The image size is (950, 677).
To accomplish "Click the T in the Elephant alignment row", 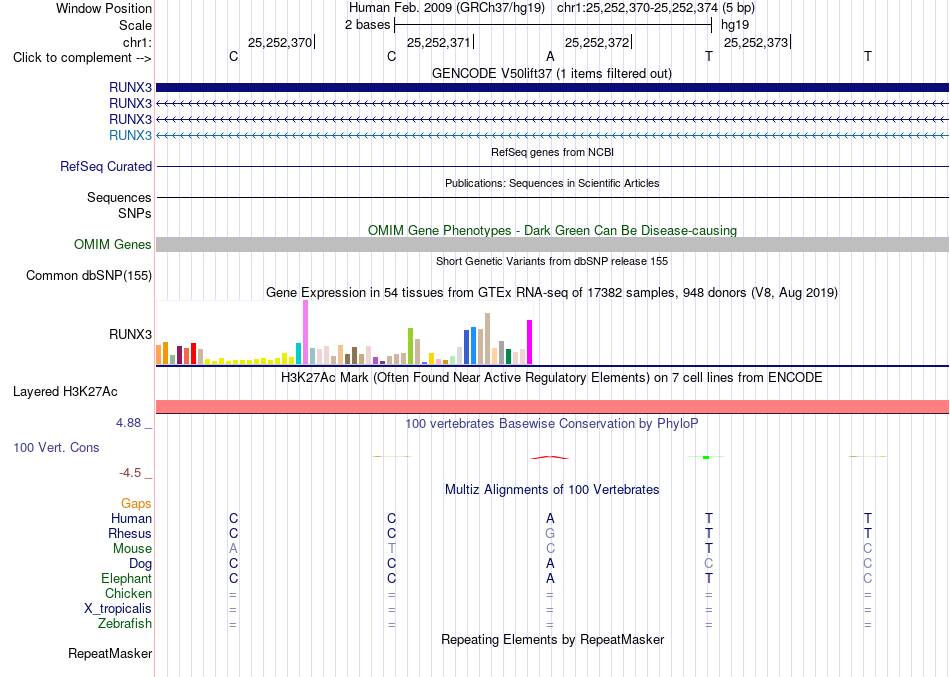I will [709, 578].
